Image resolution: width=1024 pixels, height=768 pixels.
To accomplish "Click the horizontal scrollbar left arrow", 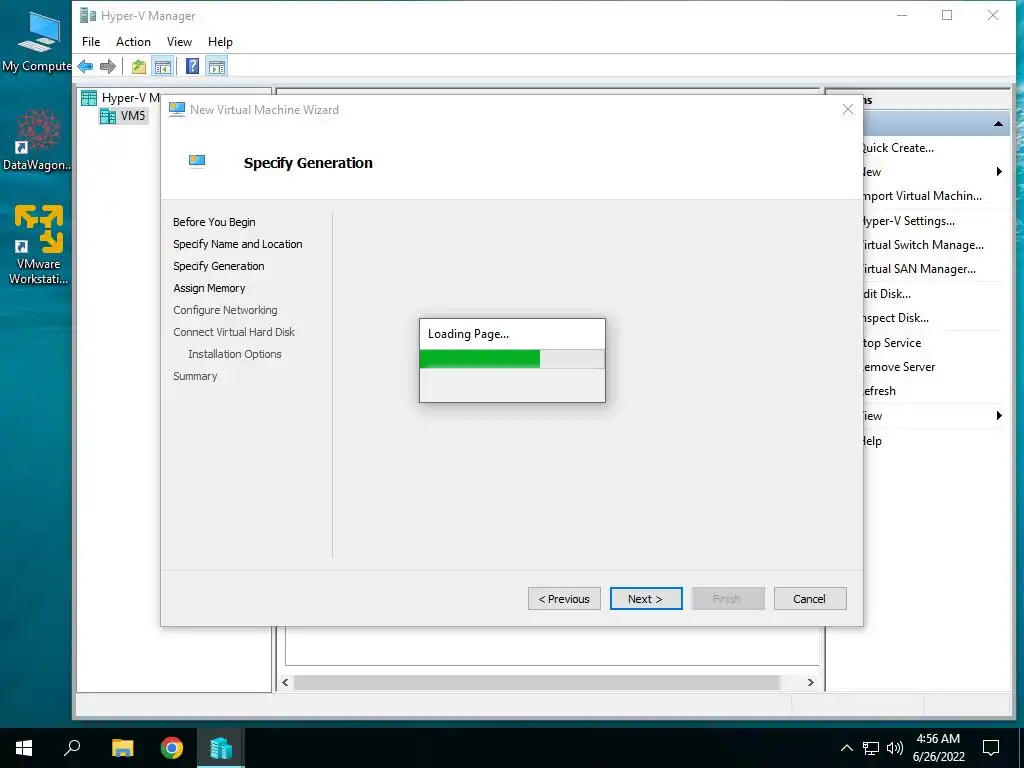I will coord(285,682).
